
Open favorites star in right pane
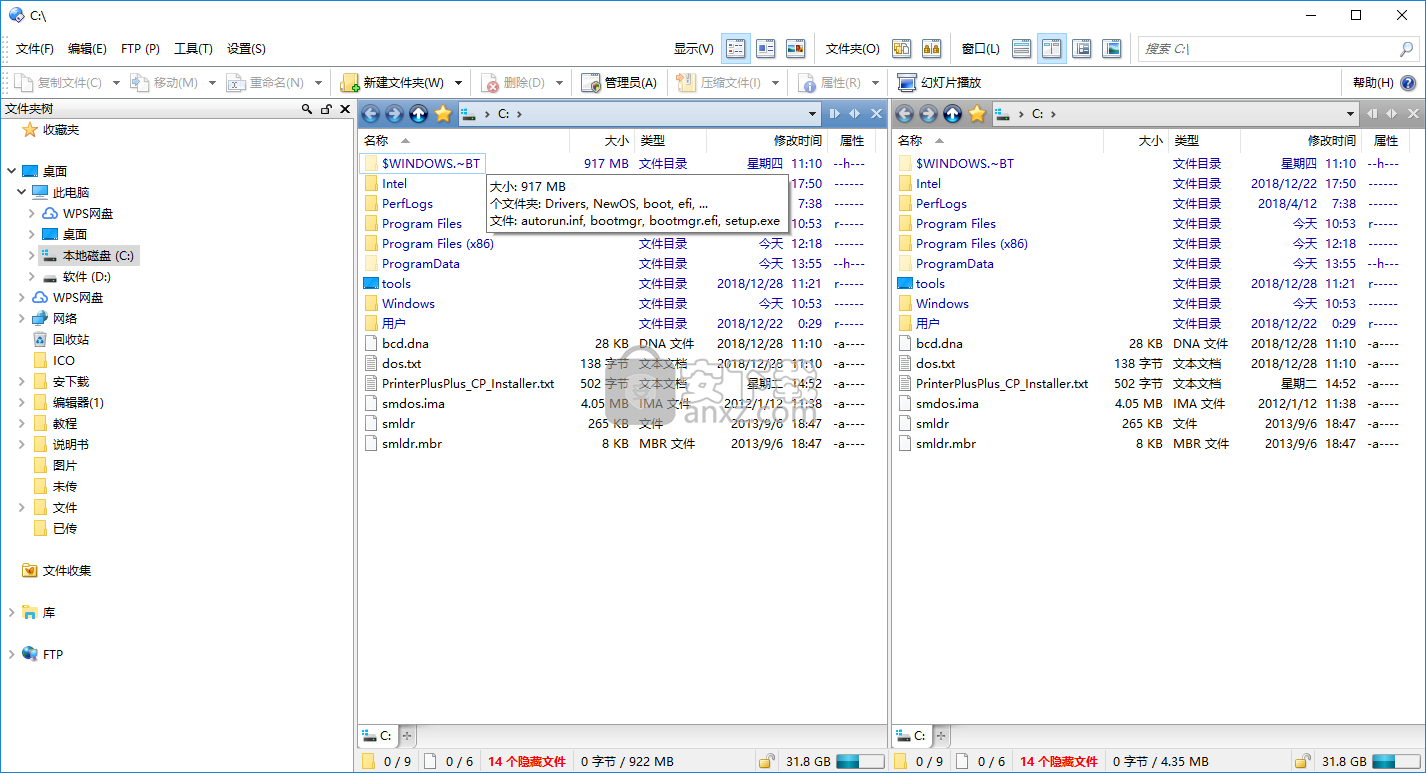coord(977,114)
